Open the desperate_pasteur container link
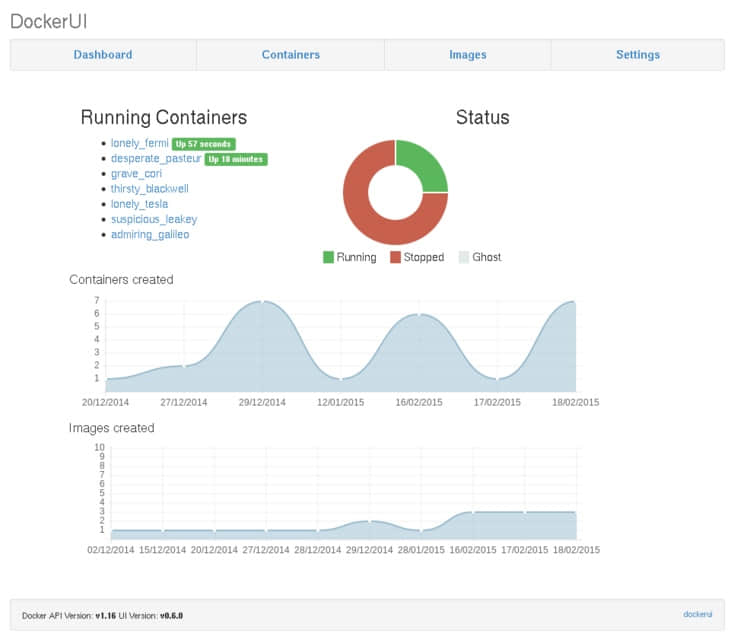 coord(156,159)
